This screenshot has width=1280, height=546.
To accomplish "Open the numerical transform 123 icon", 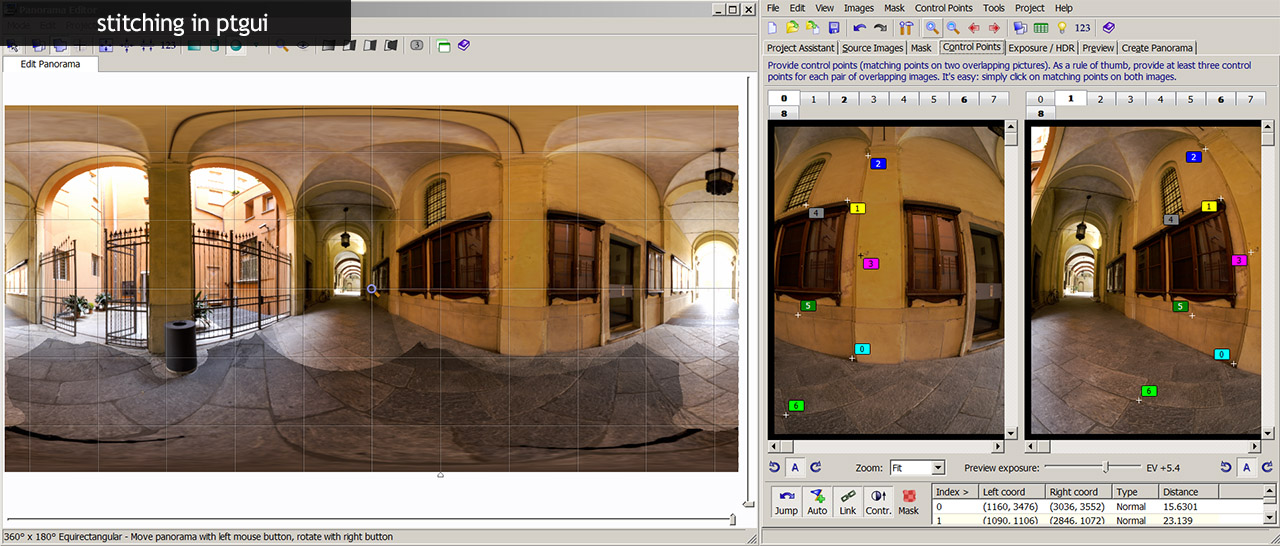I will tap(1082, 28).
